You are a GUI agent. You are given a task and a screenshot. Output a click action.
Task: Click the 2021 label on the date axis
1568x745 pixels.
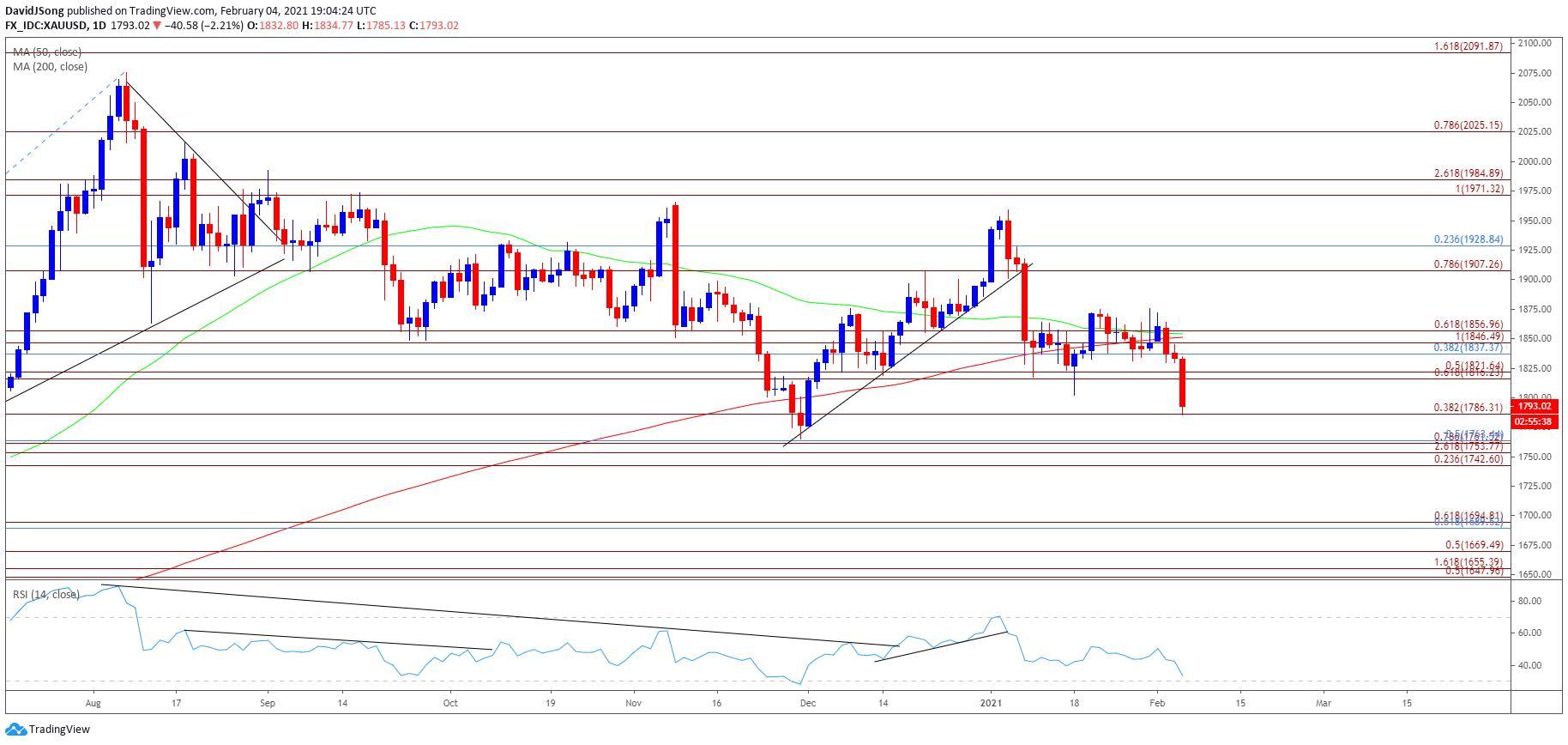coord(992,702)
